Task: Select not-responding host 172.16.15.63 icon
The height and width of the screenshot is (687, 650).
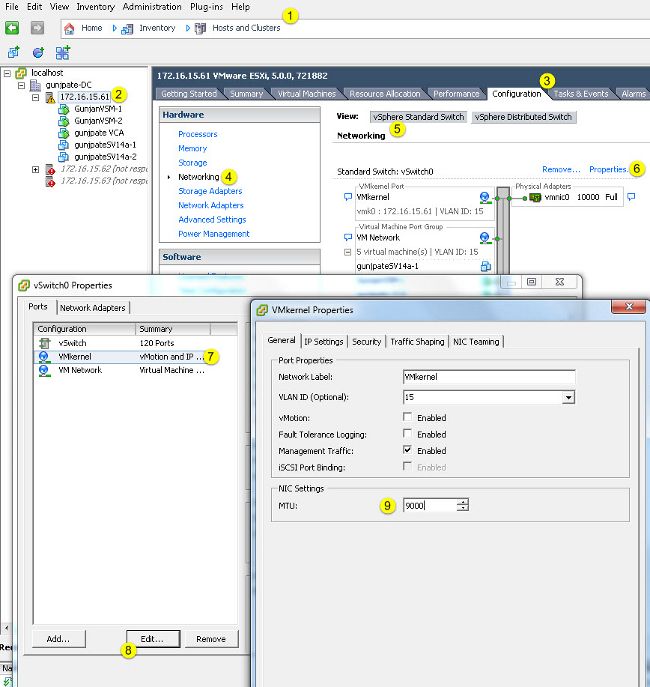Action: point(50,181)
